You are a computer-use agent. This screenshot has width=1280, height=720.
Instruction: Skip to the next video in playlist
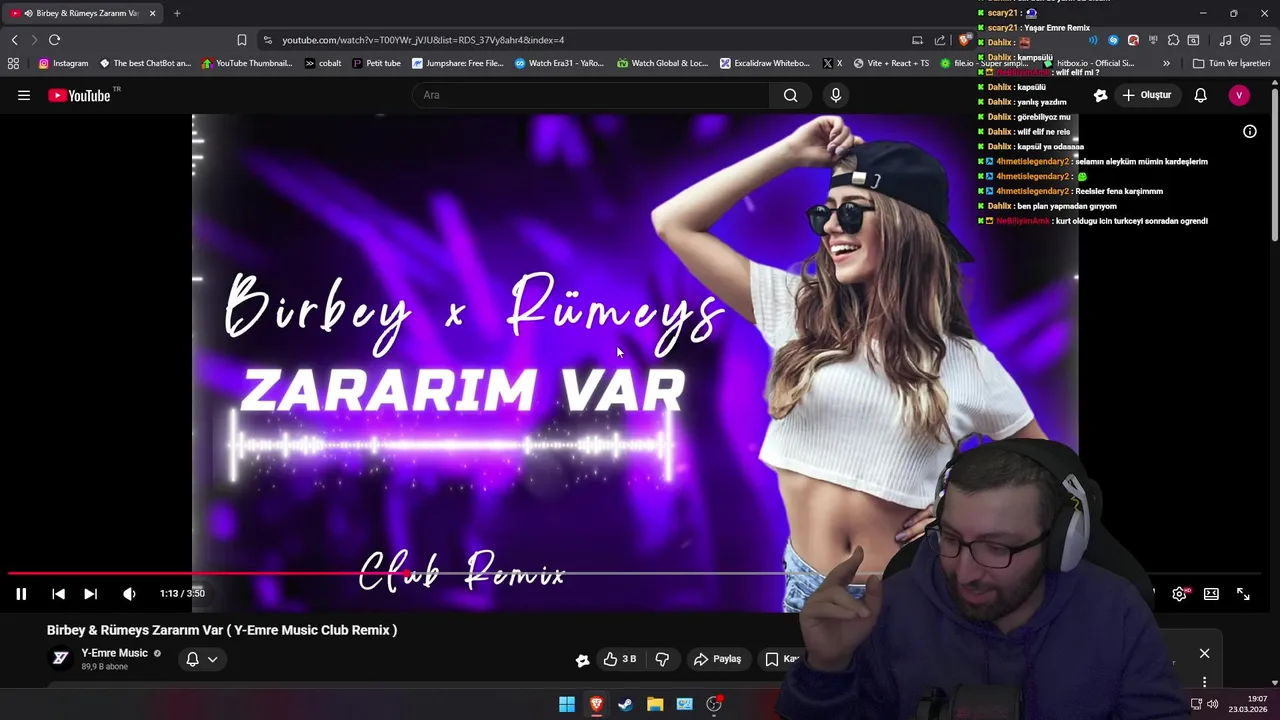pyautogui.click(x=90, y=594)
